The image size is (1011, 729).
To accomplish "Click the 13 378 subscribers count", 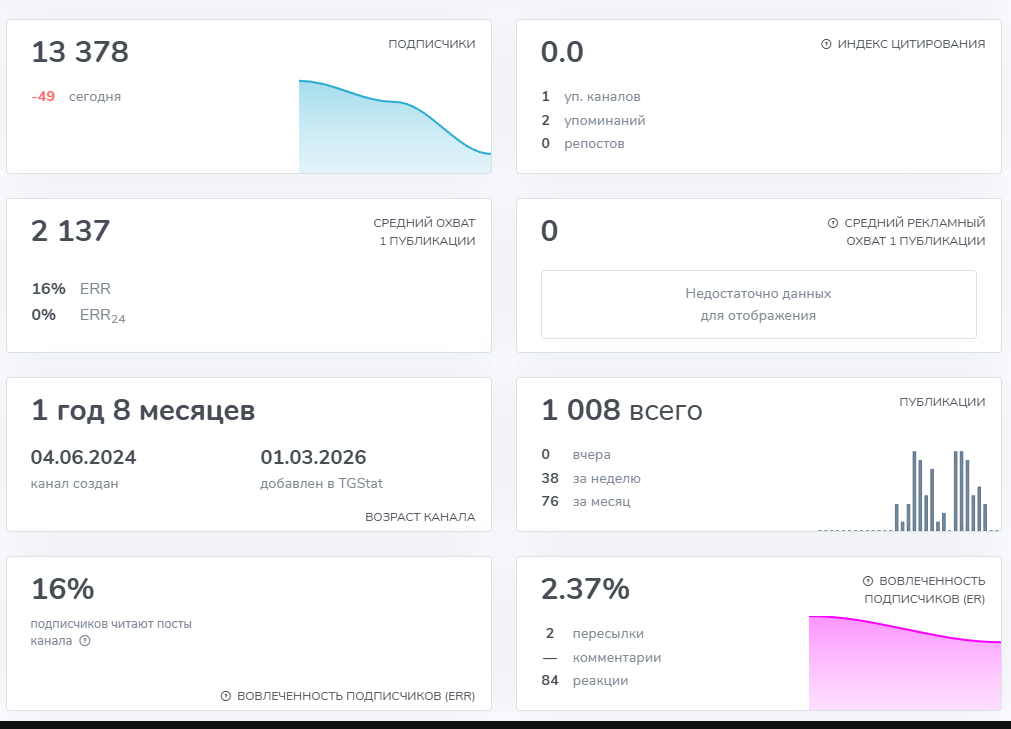I will 80,52.
